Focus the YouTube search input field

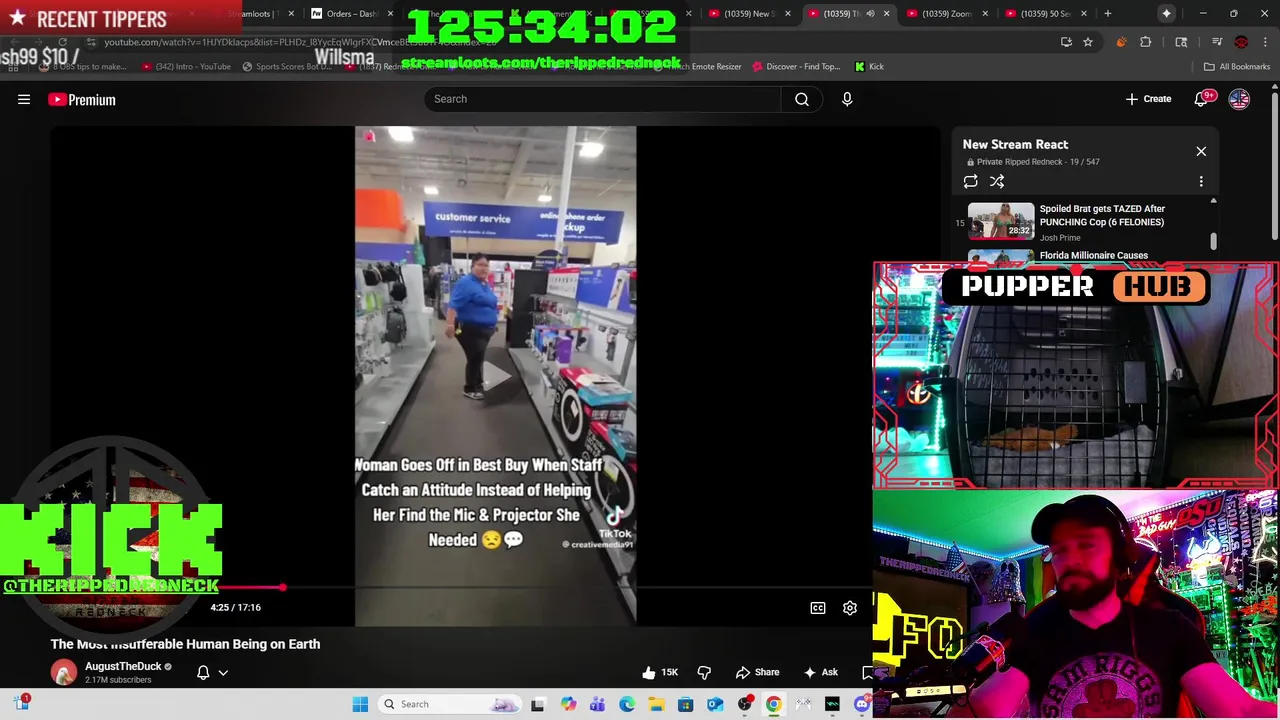click(x=602, y=99)
